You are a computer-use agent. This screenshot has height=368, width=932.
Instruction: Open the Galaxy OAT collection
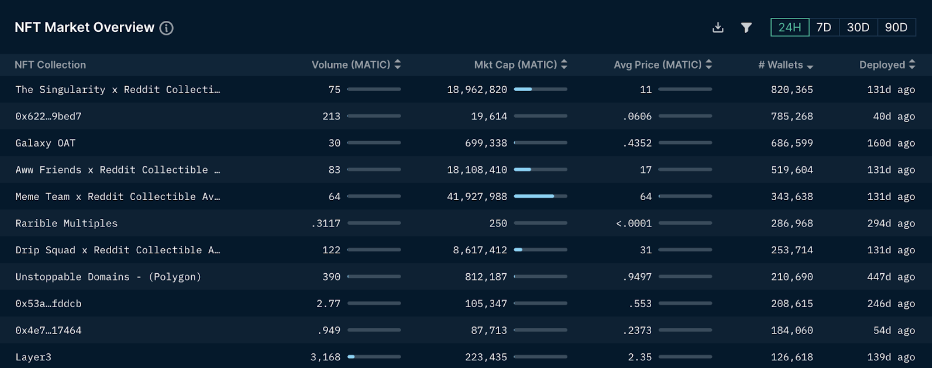click(x=45, y=143)
